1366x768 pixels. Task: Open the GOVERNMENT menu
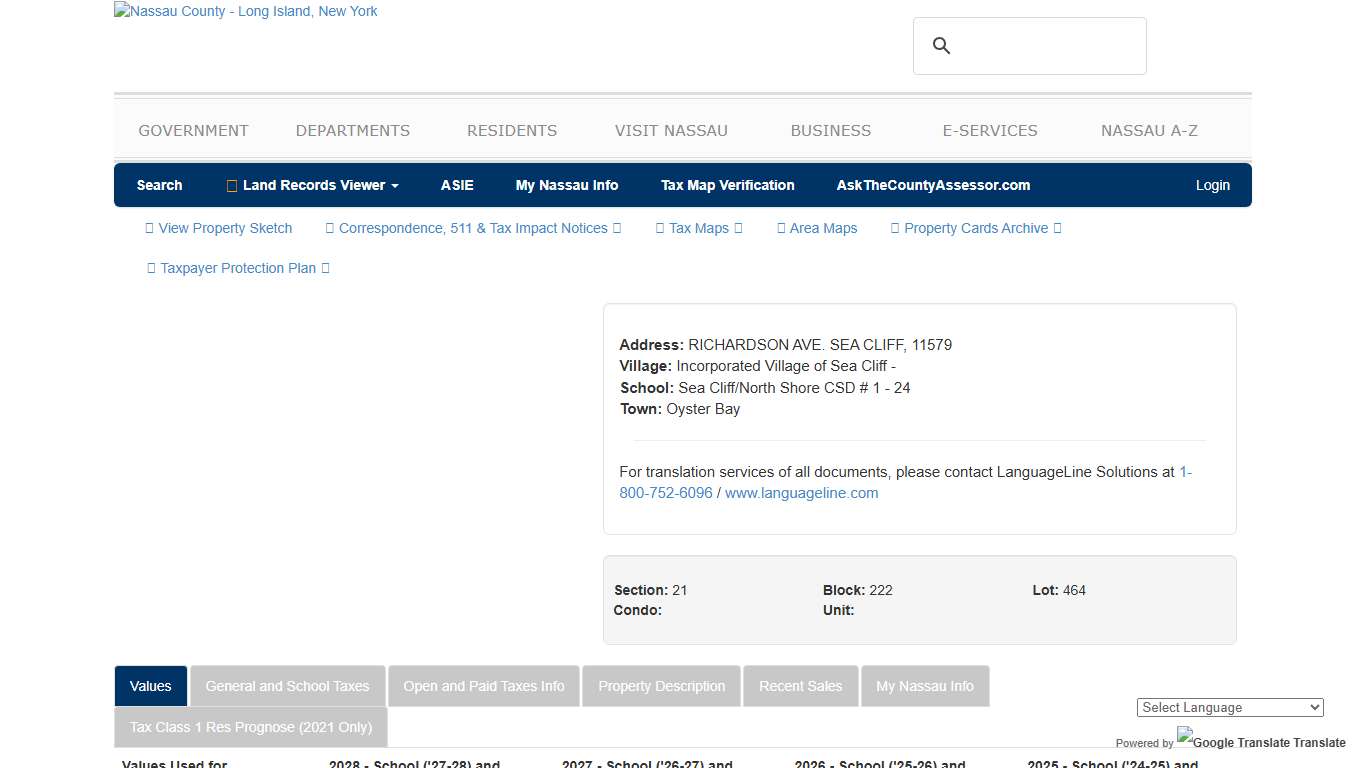tap(193, 130)
